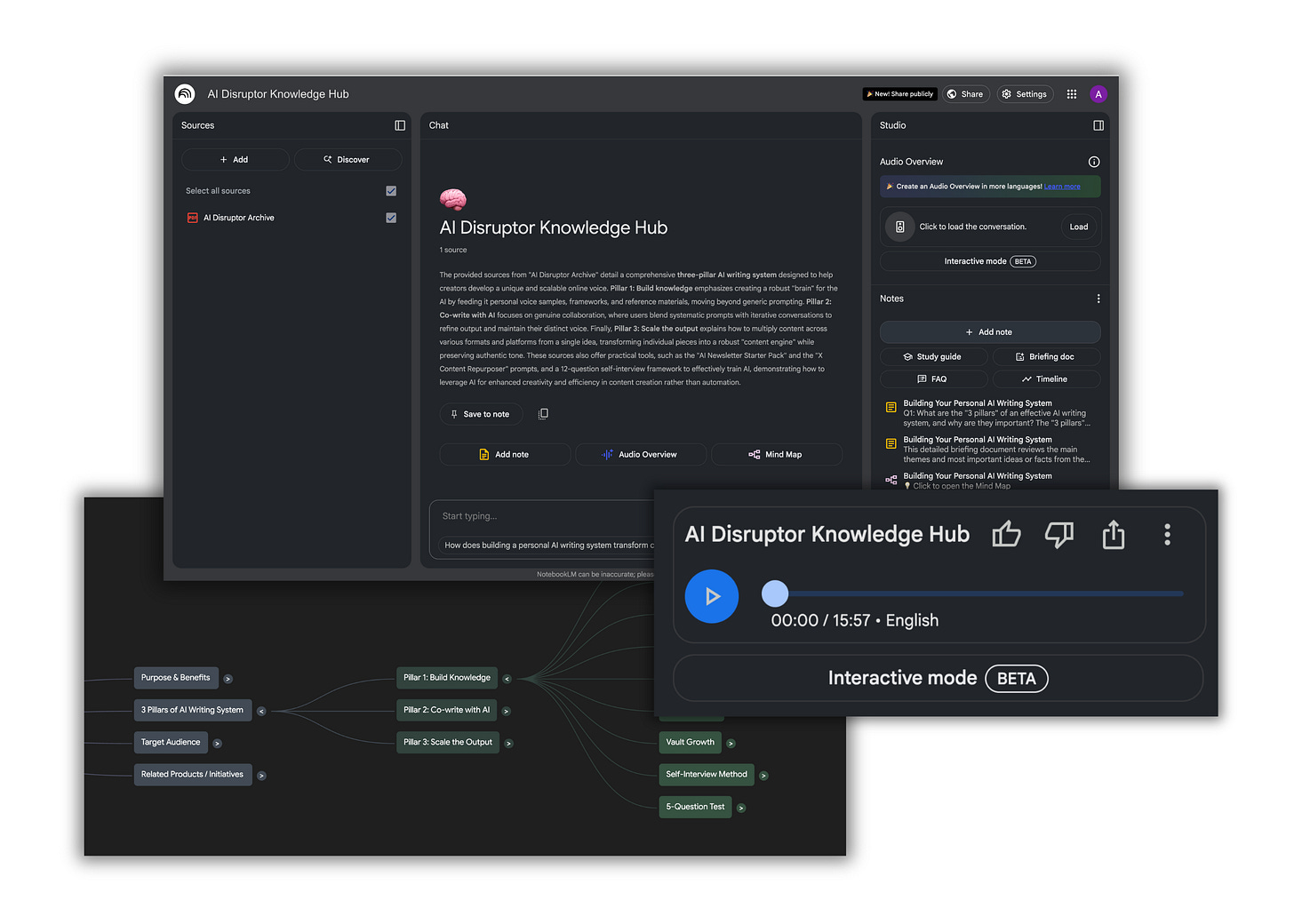Open the account avatar labeled A
The width and height of the screenshot is (1294, 924).
pyautogui.click(x=1098, y=94)
